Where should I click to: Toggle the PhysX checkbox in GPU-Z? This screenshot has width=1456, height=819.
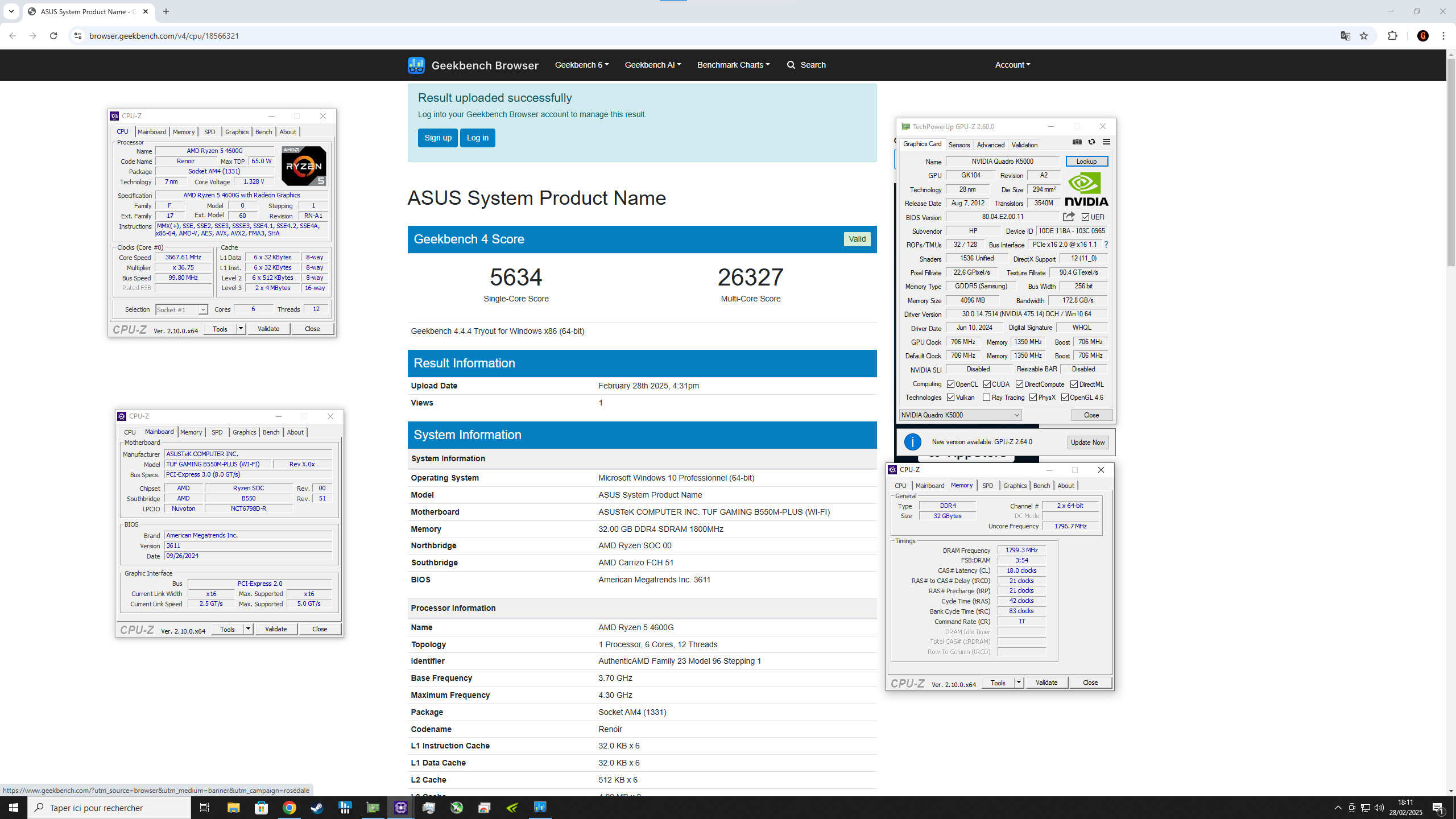[x=1033, y=398]
